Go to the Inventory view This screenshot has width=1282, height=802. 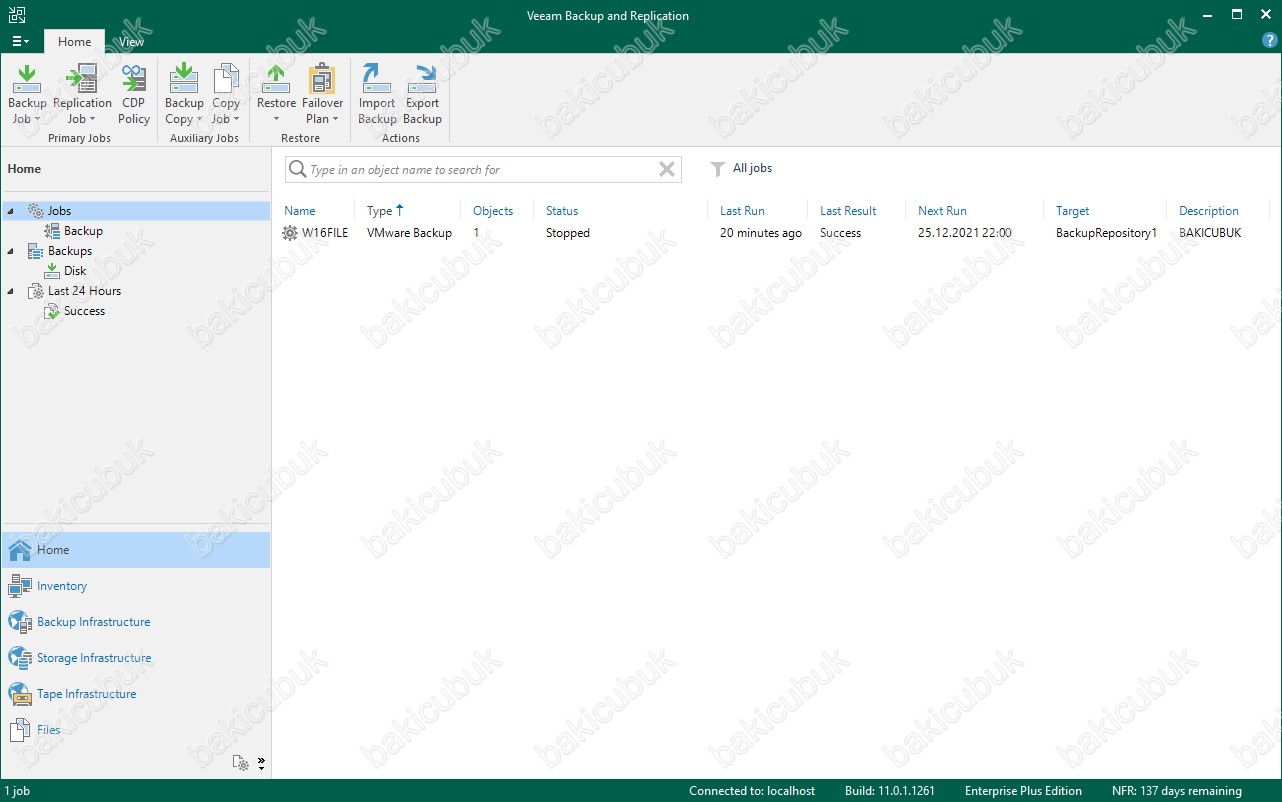tap(62, 586)
